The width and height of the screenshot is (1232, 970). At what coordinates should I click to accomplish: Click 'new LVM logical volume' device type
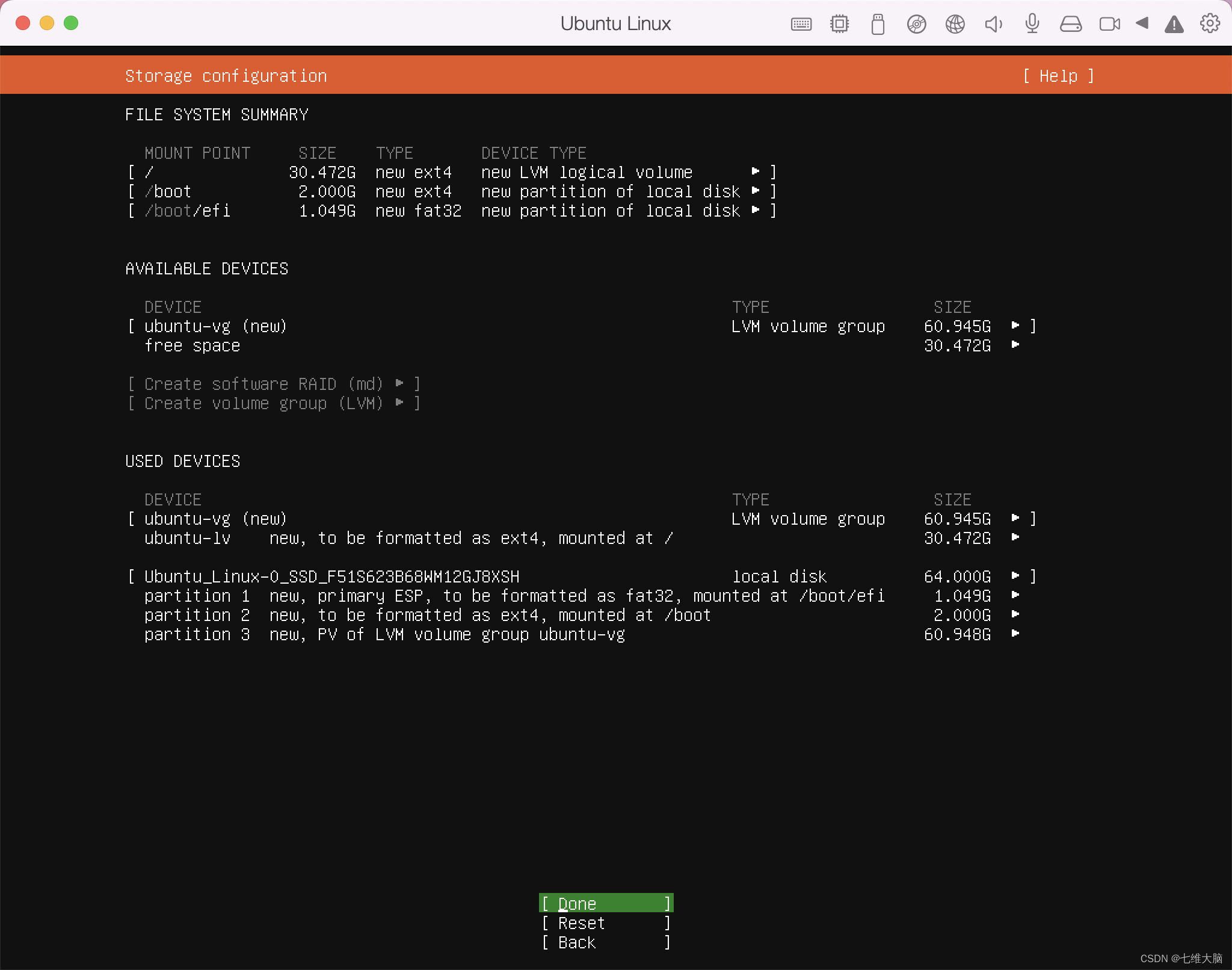(587, 172)
